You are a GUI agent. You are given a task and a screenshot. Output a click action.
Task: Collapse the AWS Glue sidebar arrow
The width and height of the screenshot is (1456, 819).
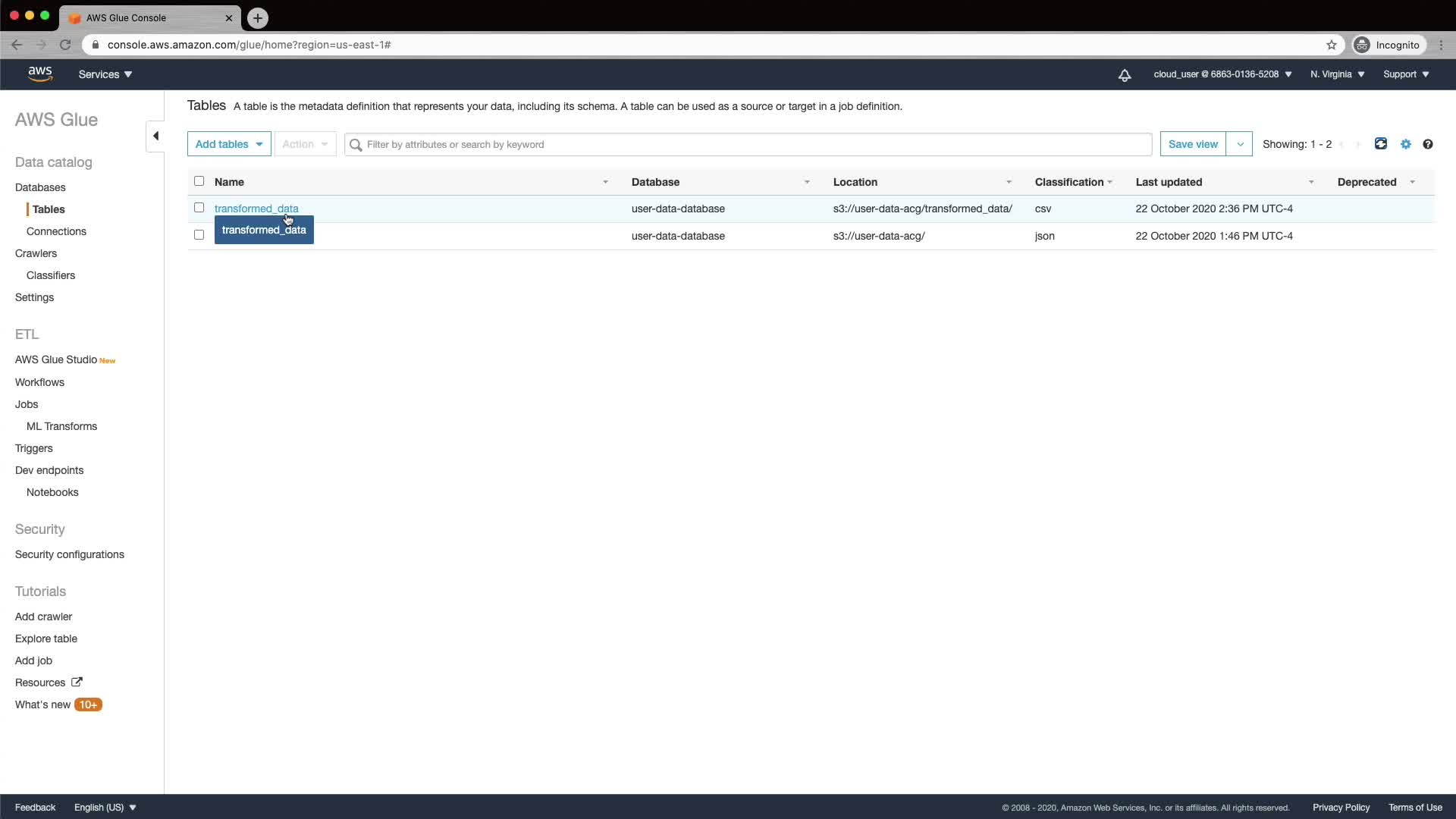(155, 136)
